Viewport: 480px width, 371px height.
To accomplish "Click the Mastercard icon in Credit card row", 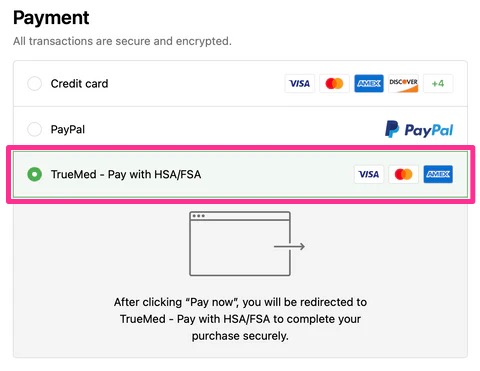I will coord(334,83).
